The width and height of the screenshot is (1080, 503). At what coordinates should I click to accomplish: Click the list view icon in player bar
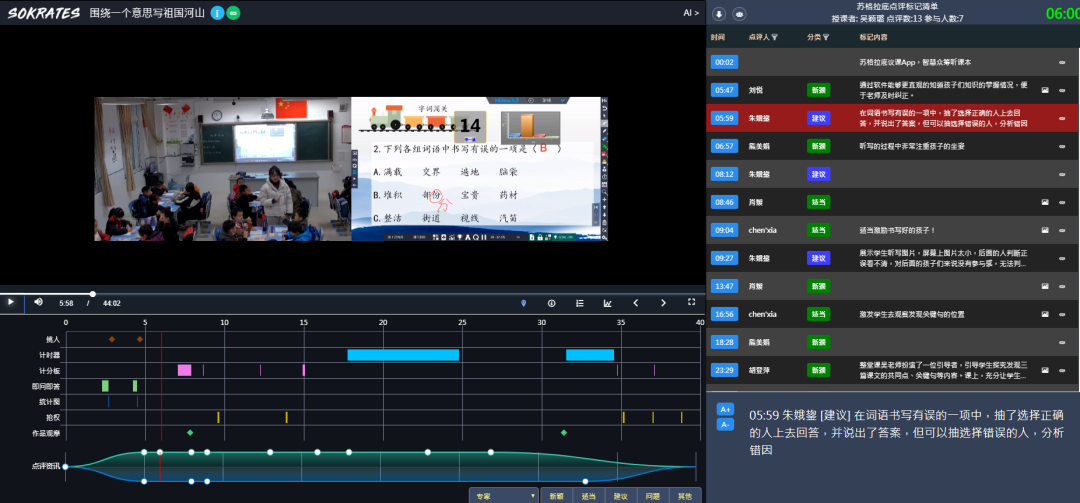(579, 303)
